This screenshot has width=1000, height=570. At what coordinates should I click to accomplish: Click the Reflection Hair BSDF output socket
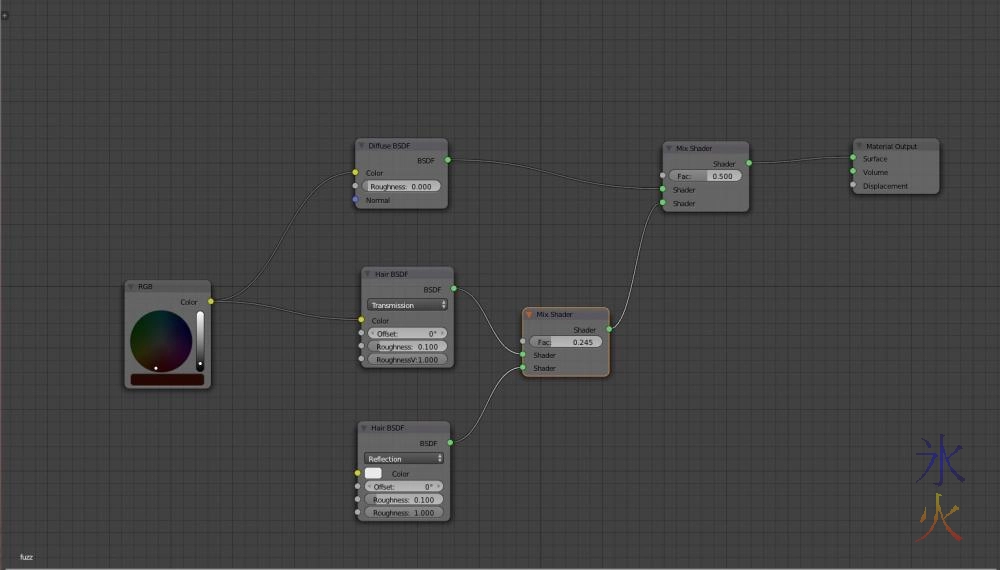[449, 442]
